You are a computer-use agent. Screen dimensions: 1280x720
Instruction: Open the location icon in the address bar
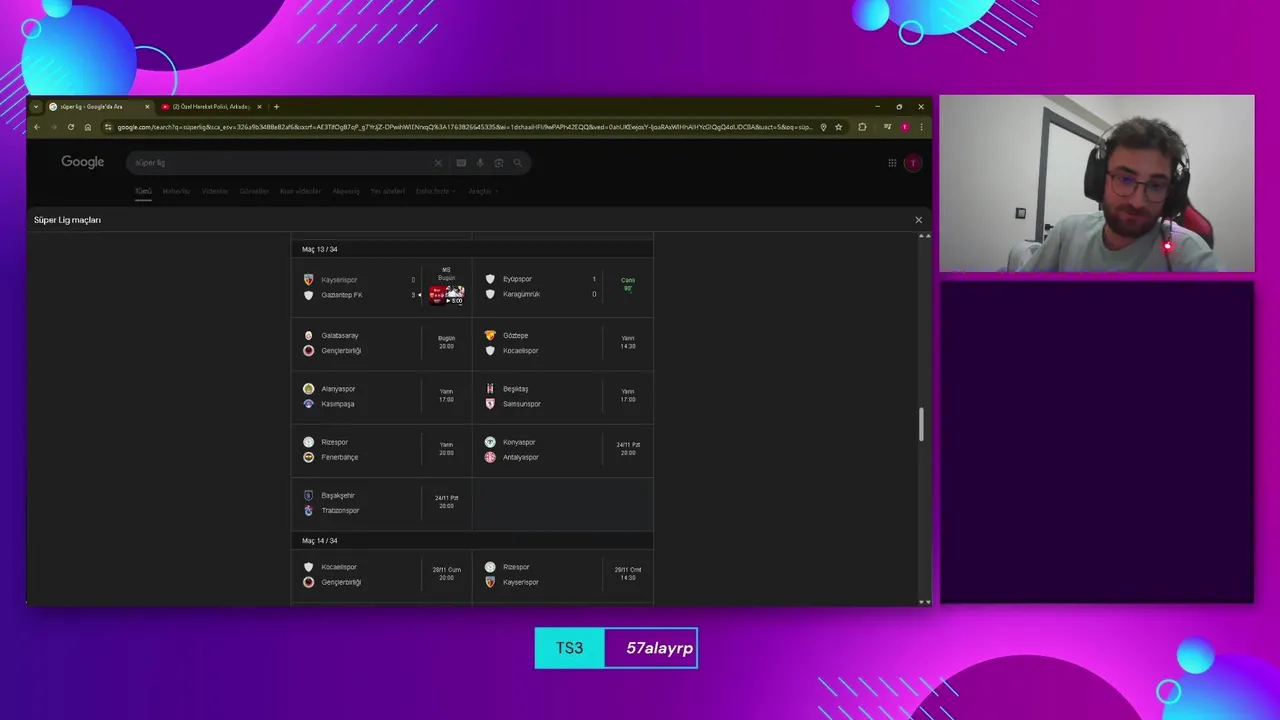pos(823,127)
